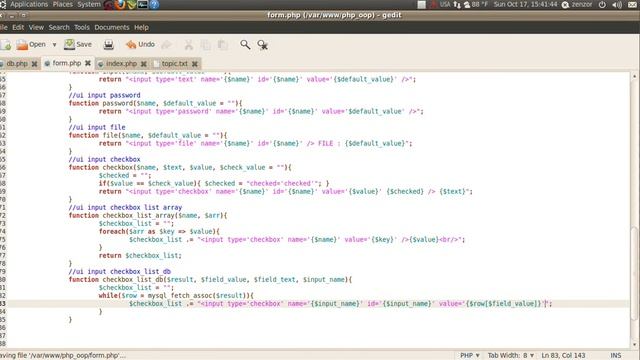The height and width of the screenshot is (360, 640).
Task: Open the View menu
Action: (x=36, y=27)
